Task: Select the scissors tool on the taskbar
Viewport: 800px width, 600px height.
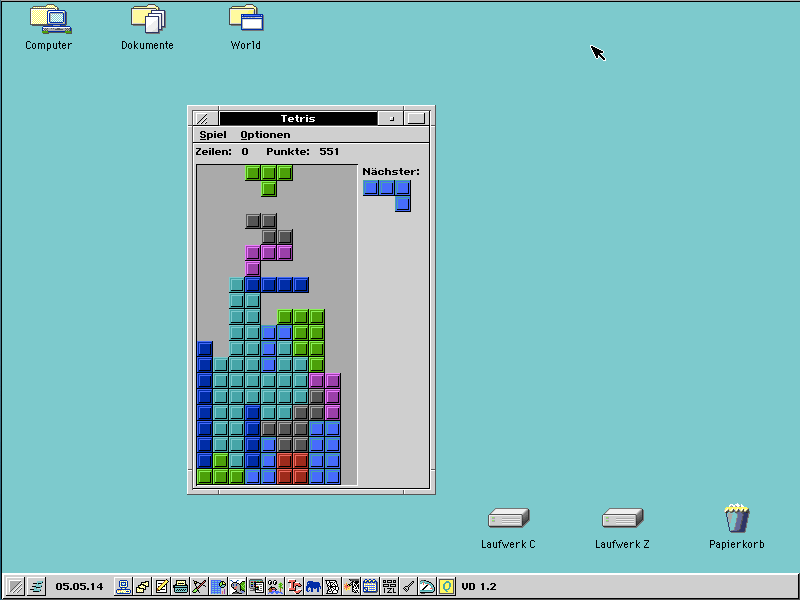Action: 199,587
